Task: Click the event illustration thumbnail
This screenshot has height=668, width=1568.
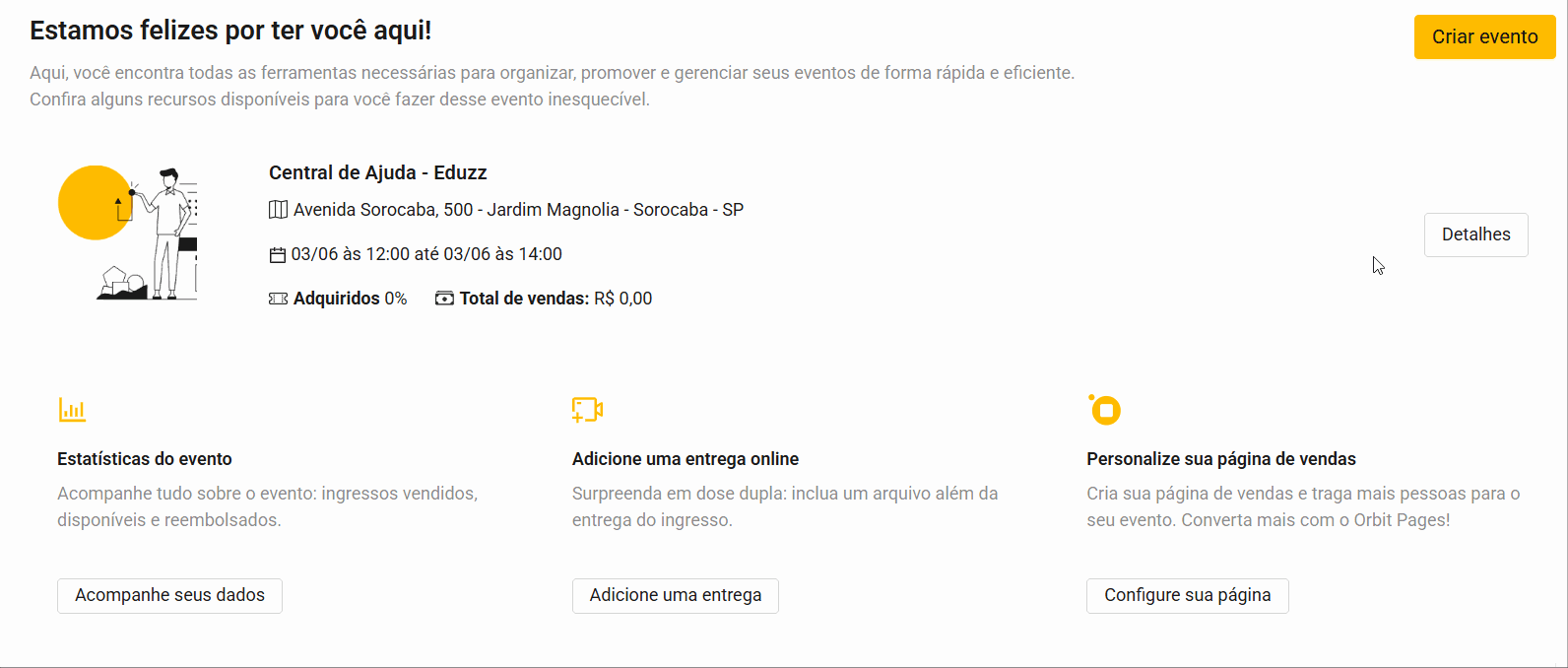Action: tap(128, 233)
